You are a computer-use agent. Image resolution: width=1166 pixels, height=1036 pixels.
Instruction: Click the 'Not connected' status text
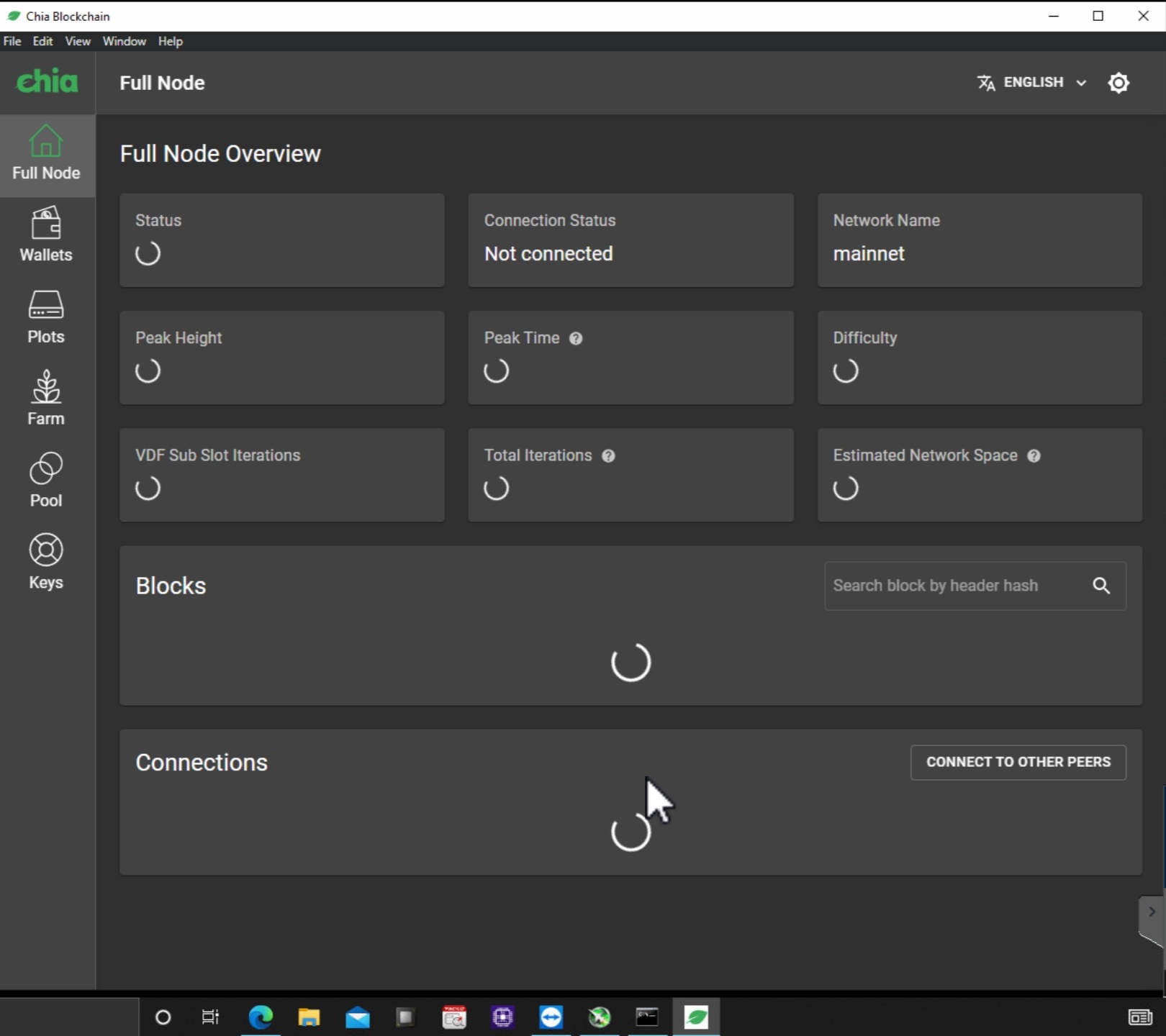548,253
